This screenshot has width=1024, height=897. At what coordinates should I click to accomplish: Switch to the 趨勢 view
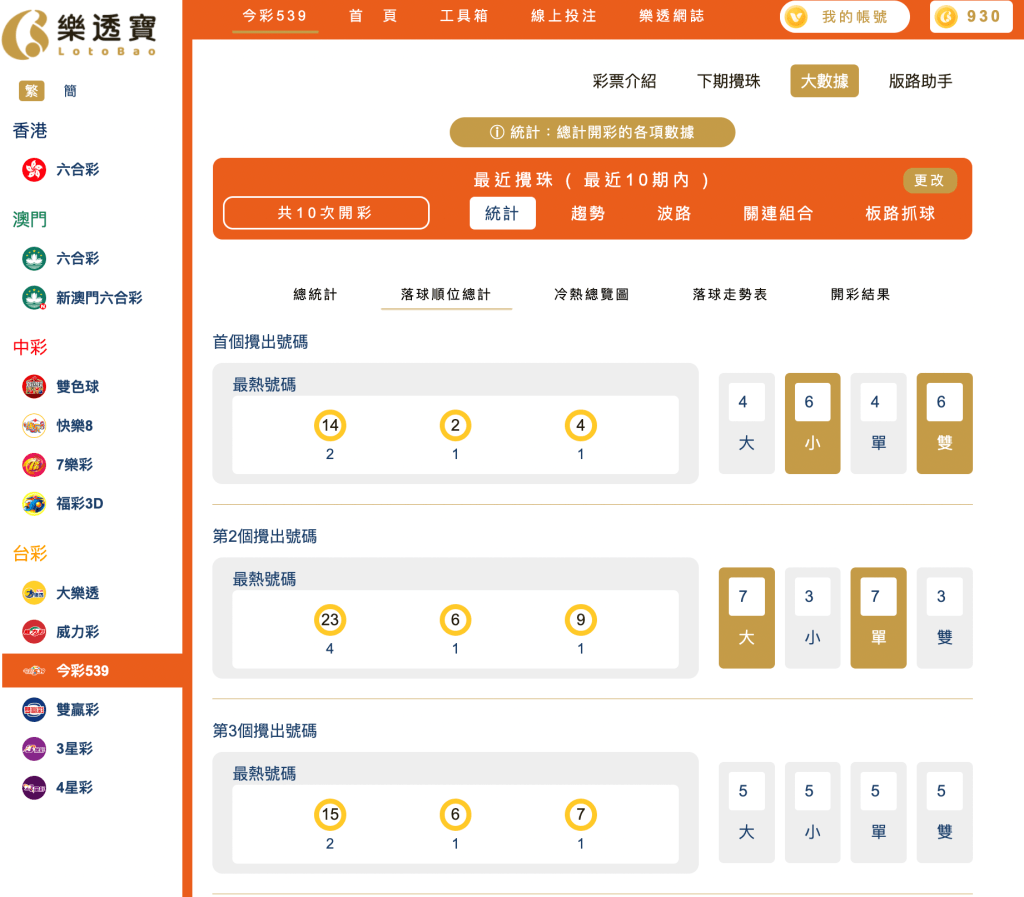pyautogui.click(x=589, y=213)
